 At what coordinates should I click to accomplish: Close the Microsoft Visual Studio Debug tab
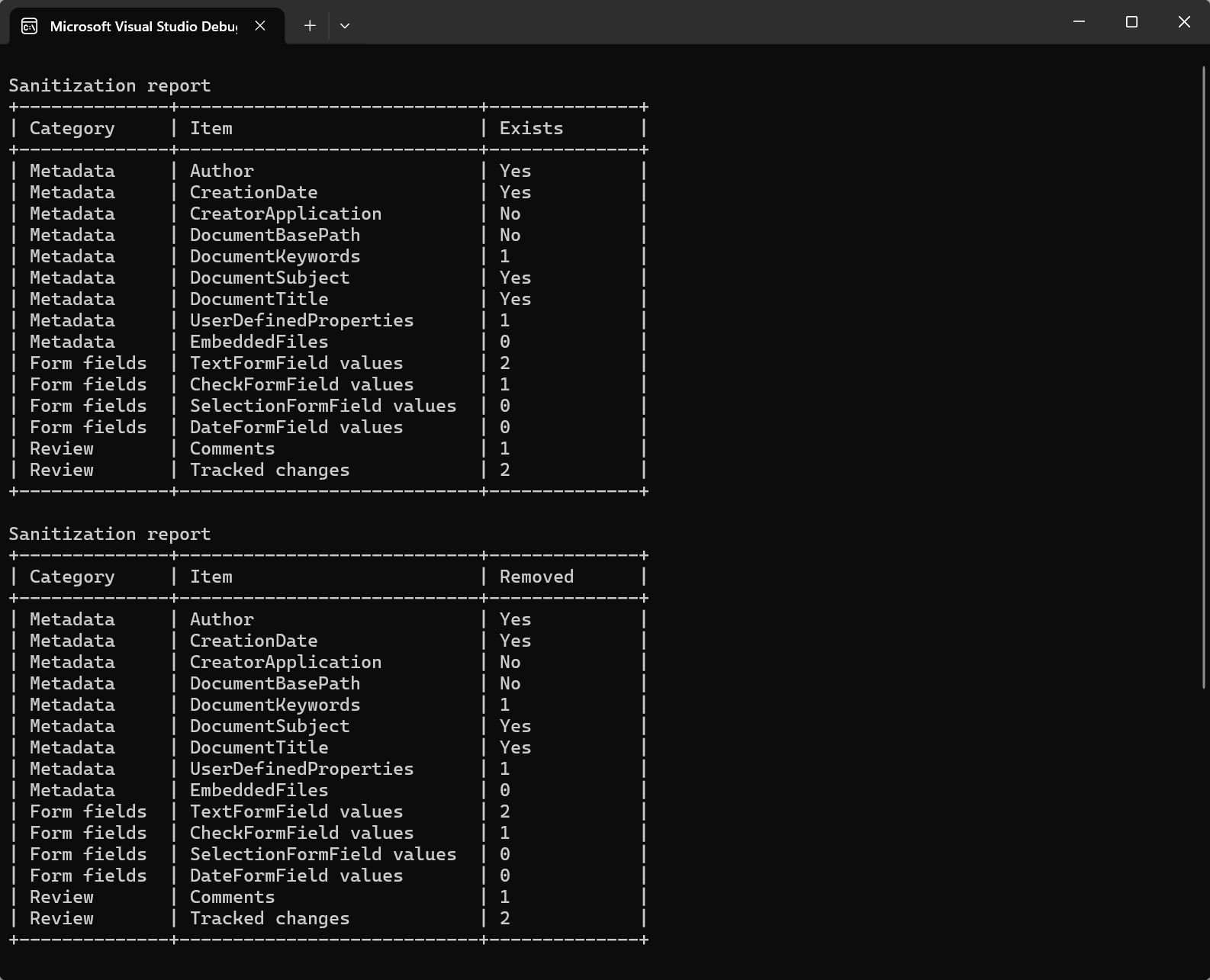(260, 26)
